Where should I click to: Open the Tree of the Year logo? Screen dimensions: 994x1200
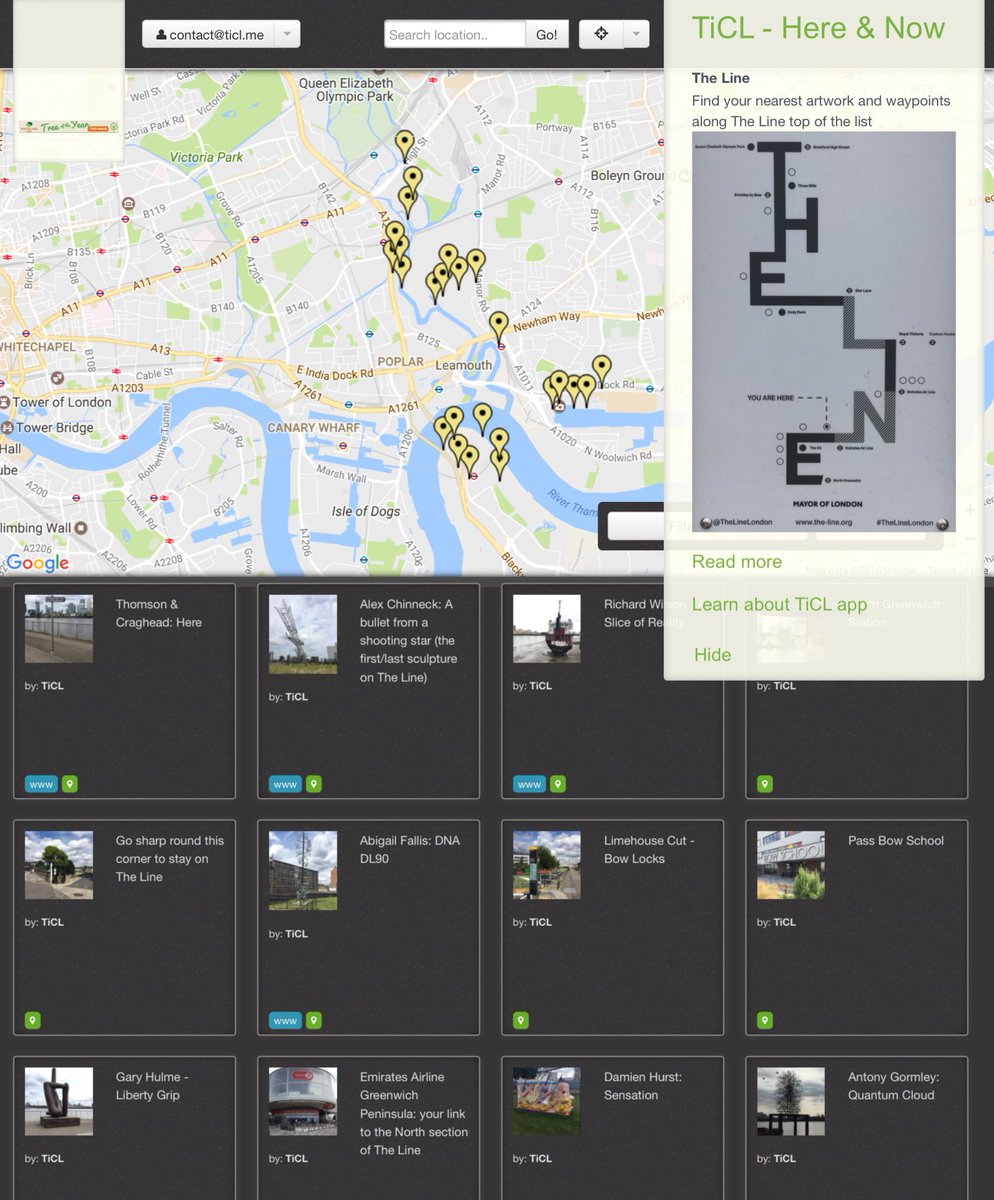68,127
